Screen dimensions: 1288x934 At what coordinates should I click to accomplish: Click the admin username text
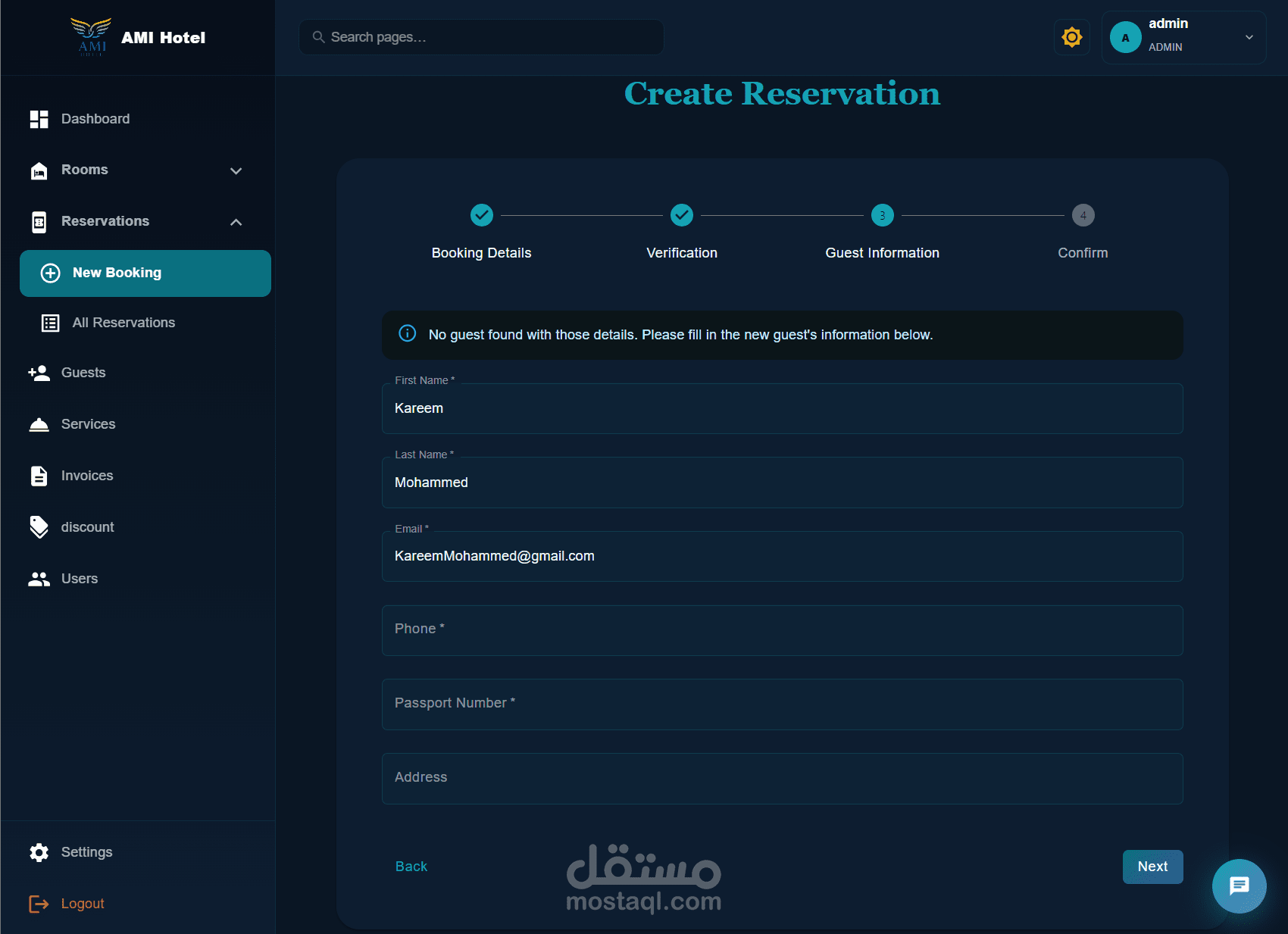(1168, 23)
